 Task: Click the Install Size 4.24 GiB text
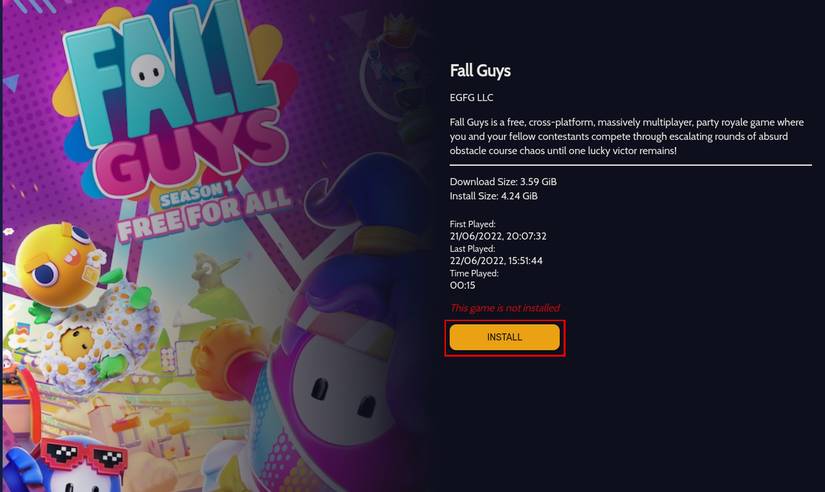pyautogui.click(x=494, y=196)
